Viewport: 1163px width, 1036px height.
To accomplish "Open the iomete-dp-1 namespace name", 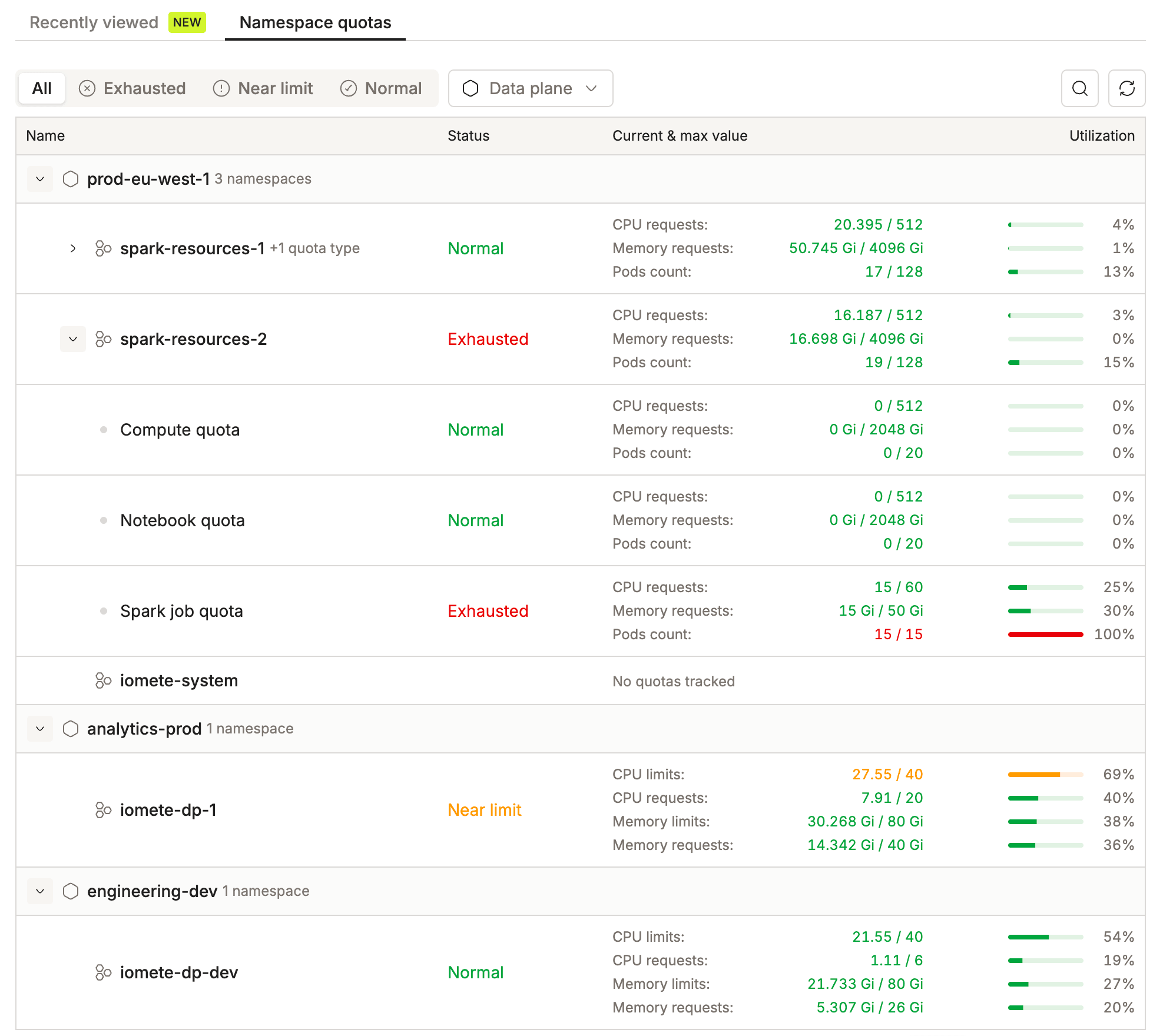I will (168, 810).
